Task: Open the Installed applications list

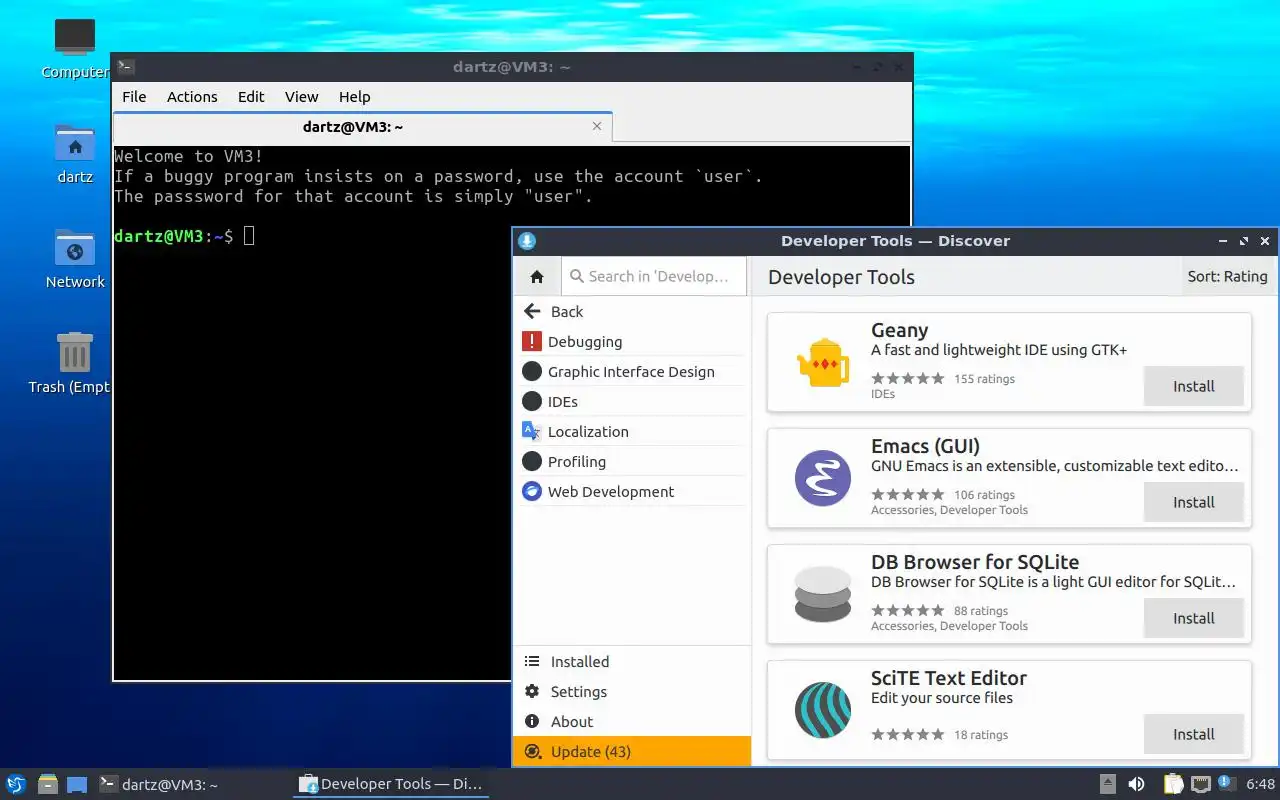Action: pos(632,661)
